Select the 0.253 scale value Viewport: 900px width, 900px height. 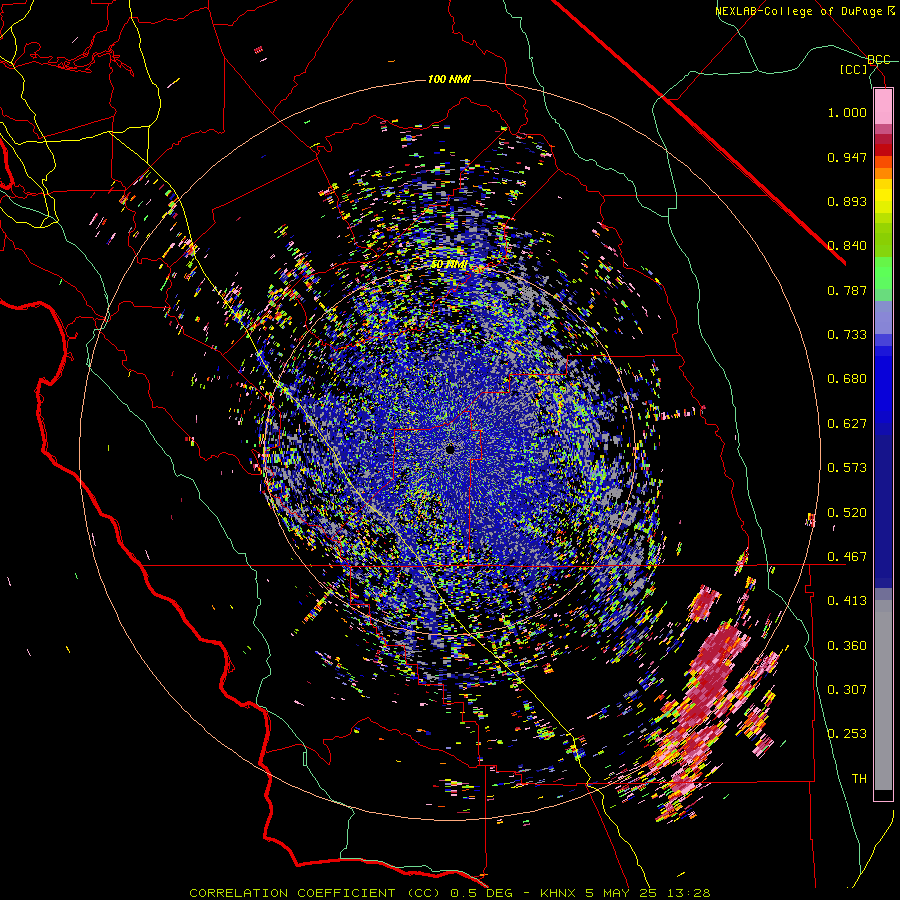(x=847, y=734)
